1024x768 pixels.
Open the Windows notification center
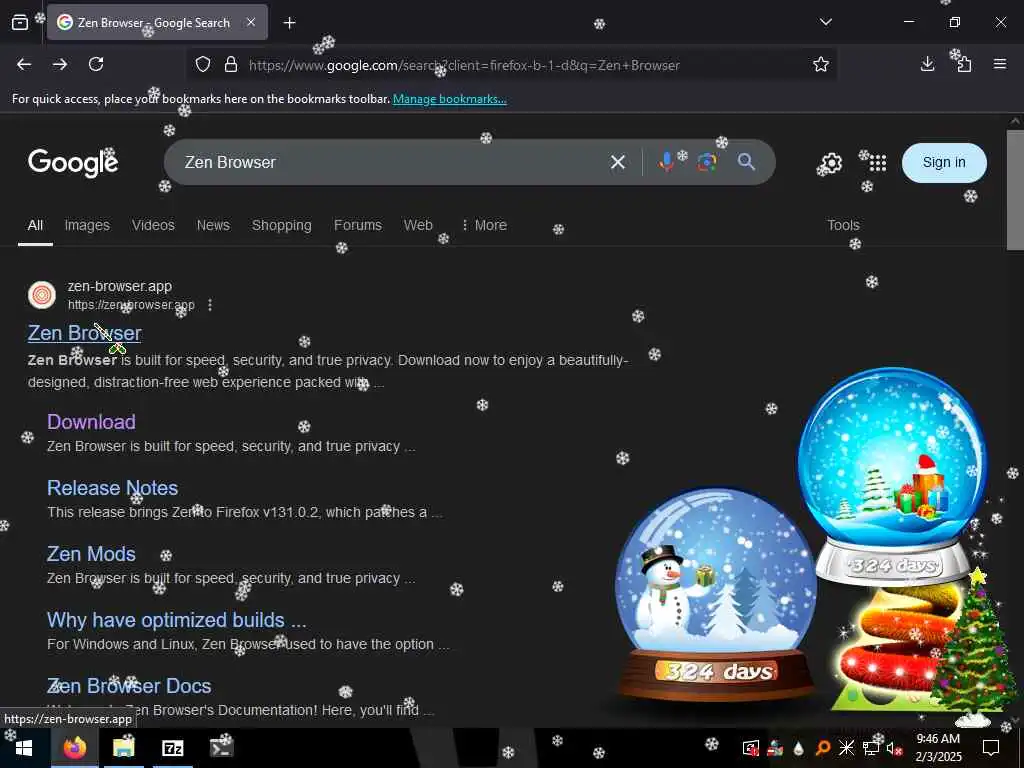(x=991, y=748)
